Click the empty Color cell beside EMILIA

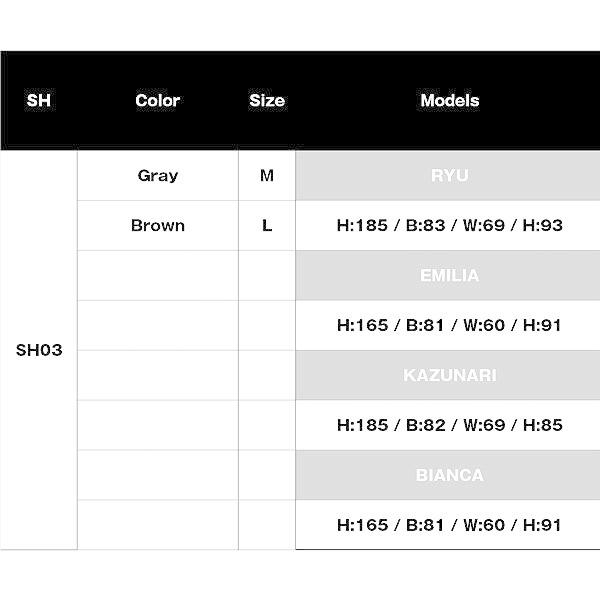point(157,276)
